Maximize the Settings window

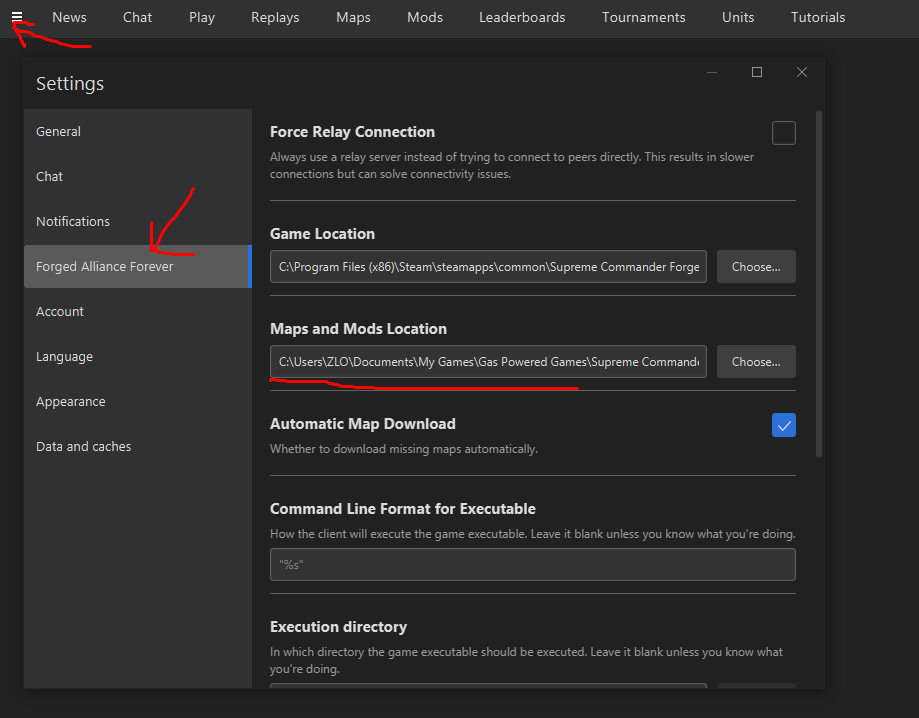coord(757,72)
